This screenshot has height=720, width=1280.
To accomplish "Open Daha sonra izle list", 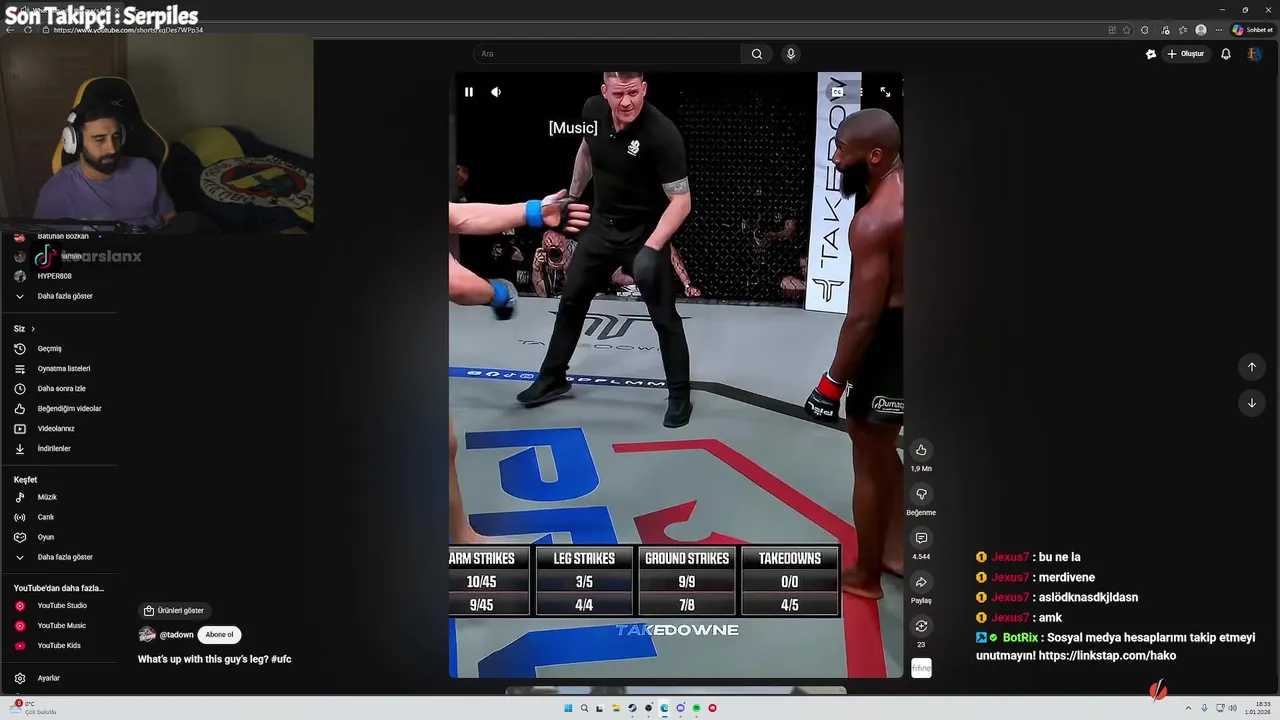I will tap(61, 389).
